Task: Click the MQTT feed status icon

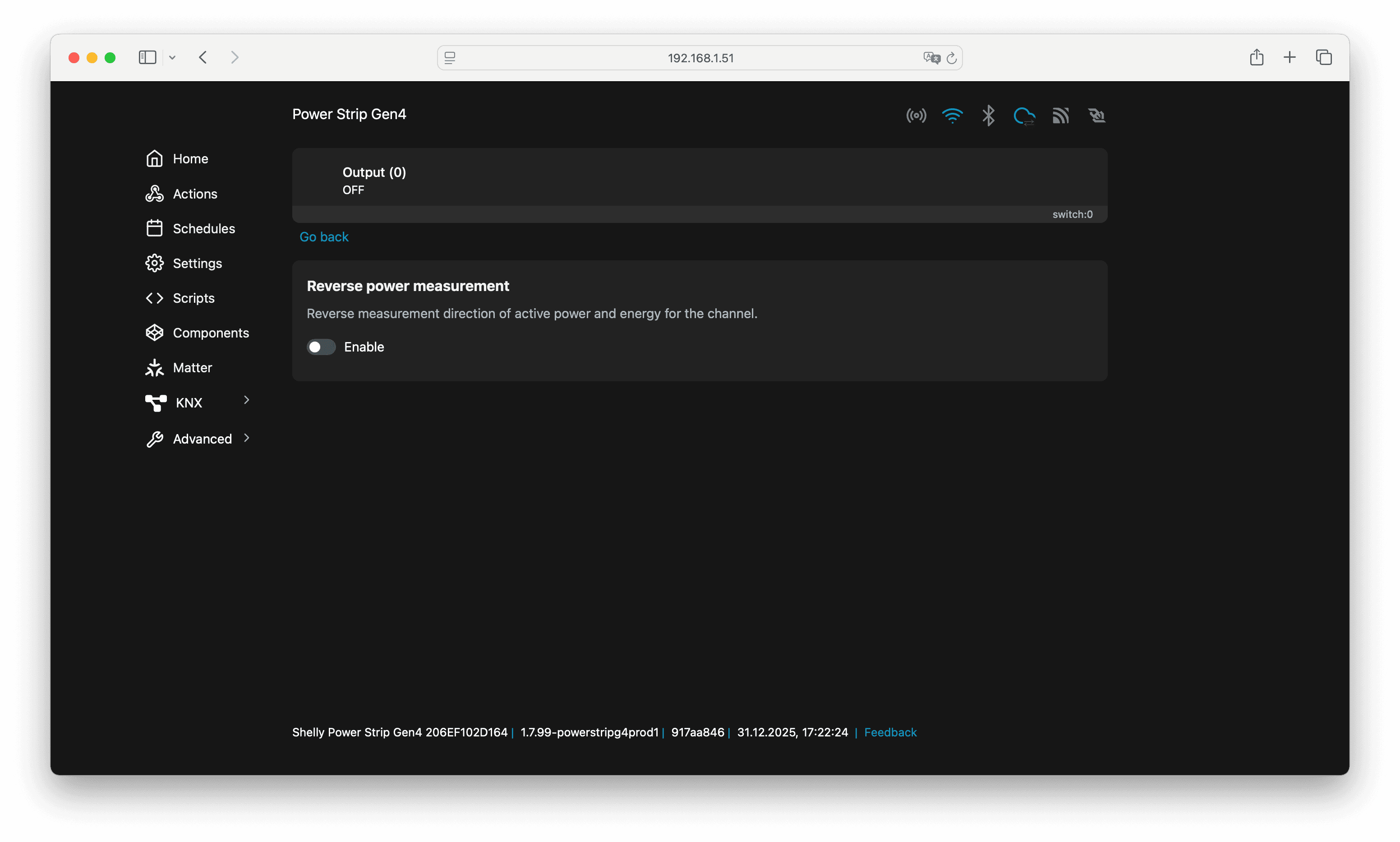Action: pyautogui.click(x=1060, y=116)
